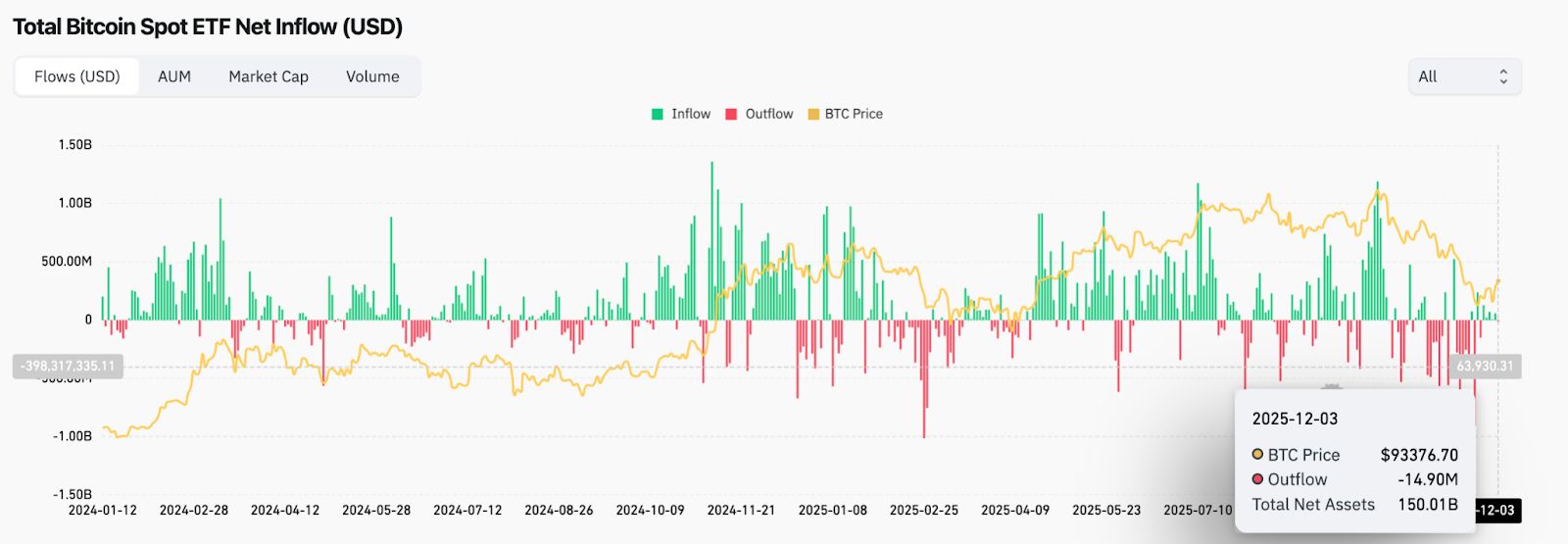
Task: Click the 63,930.31 price axis label
Action: [1485, 367]
